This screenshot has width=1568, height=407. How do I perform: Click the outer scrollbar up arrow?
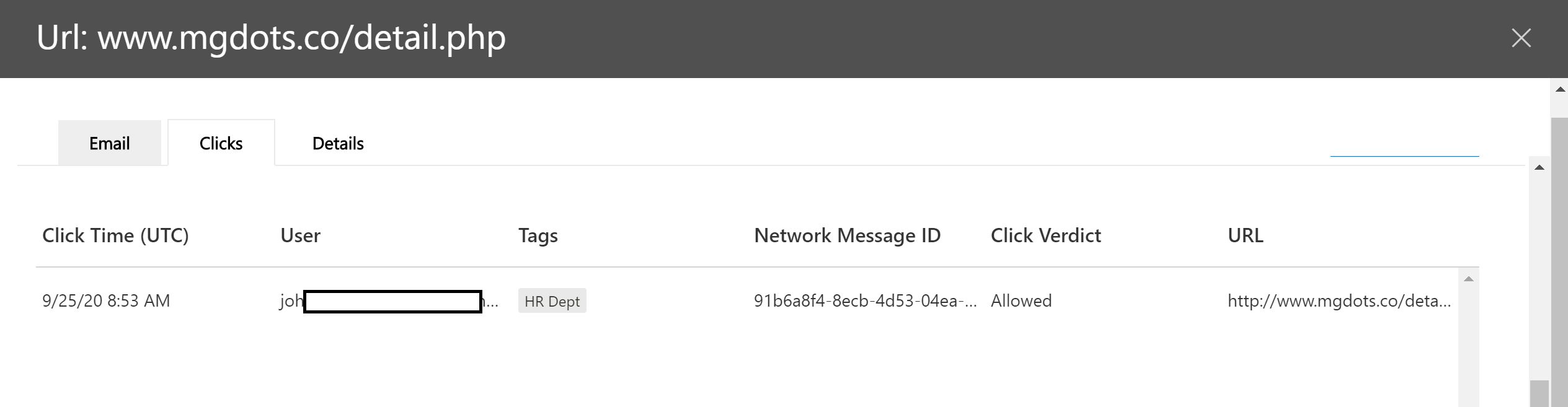(1561, 90)
